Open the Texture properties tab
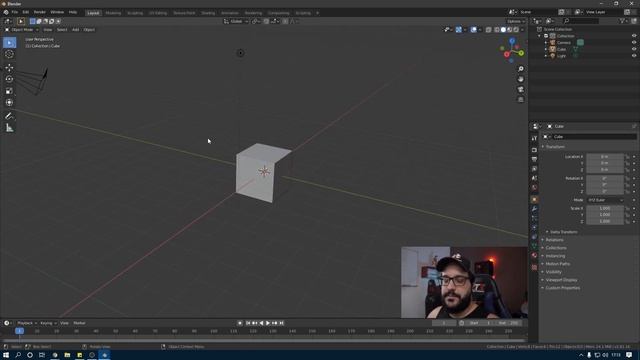 [x=534, y=267]
